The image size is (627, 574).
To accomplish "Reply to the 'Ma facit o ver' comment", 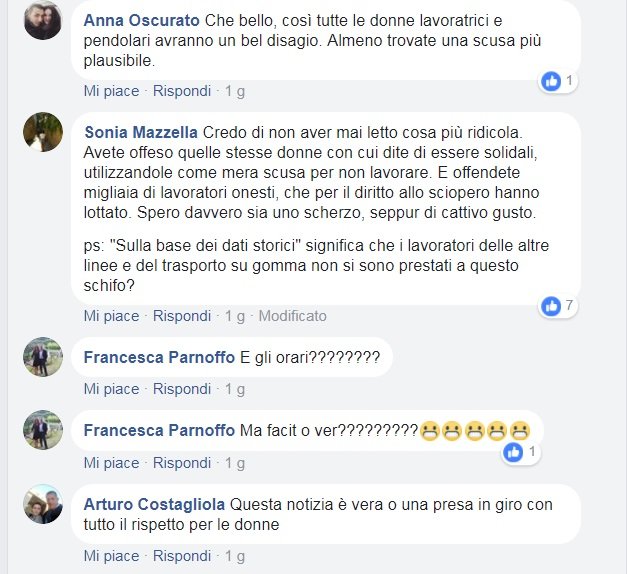I will 182,463.
